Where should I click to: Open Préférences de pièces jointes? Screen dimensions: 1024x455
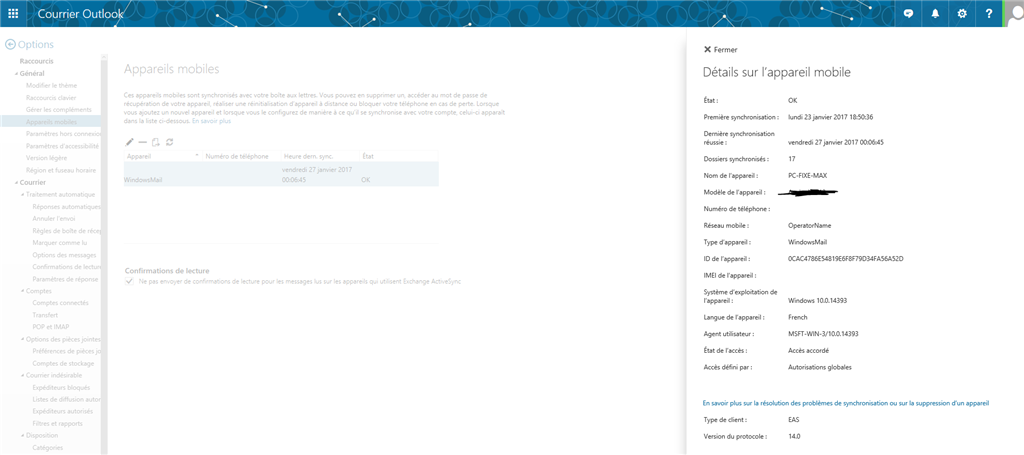(66, 351)
